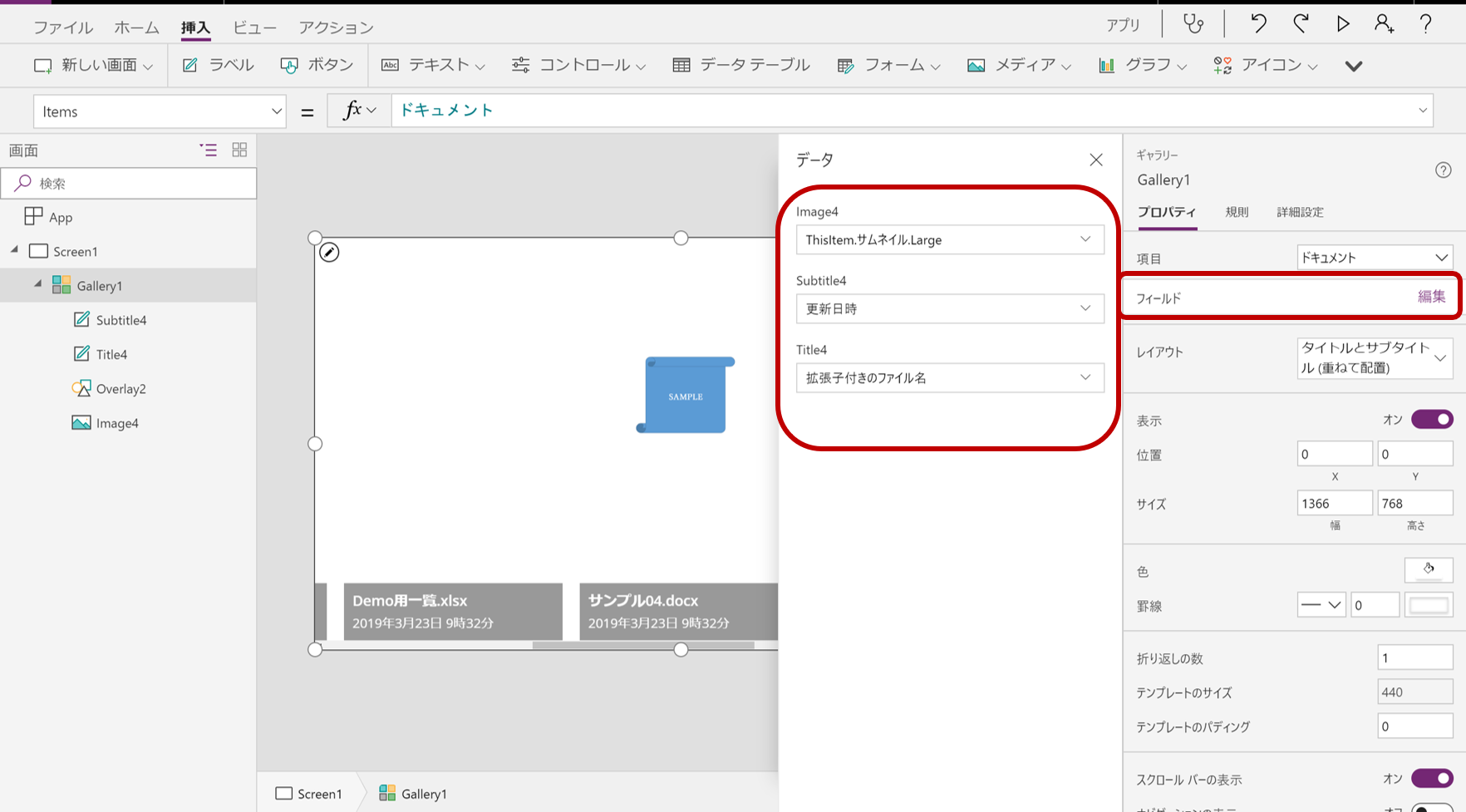The width and height of the screenshot is (1466, 812).
Task: Open the 色 color picker
Action: pos(1429,570)
